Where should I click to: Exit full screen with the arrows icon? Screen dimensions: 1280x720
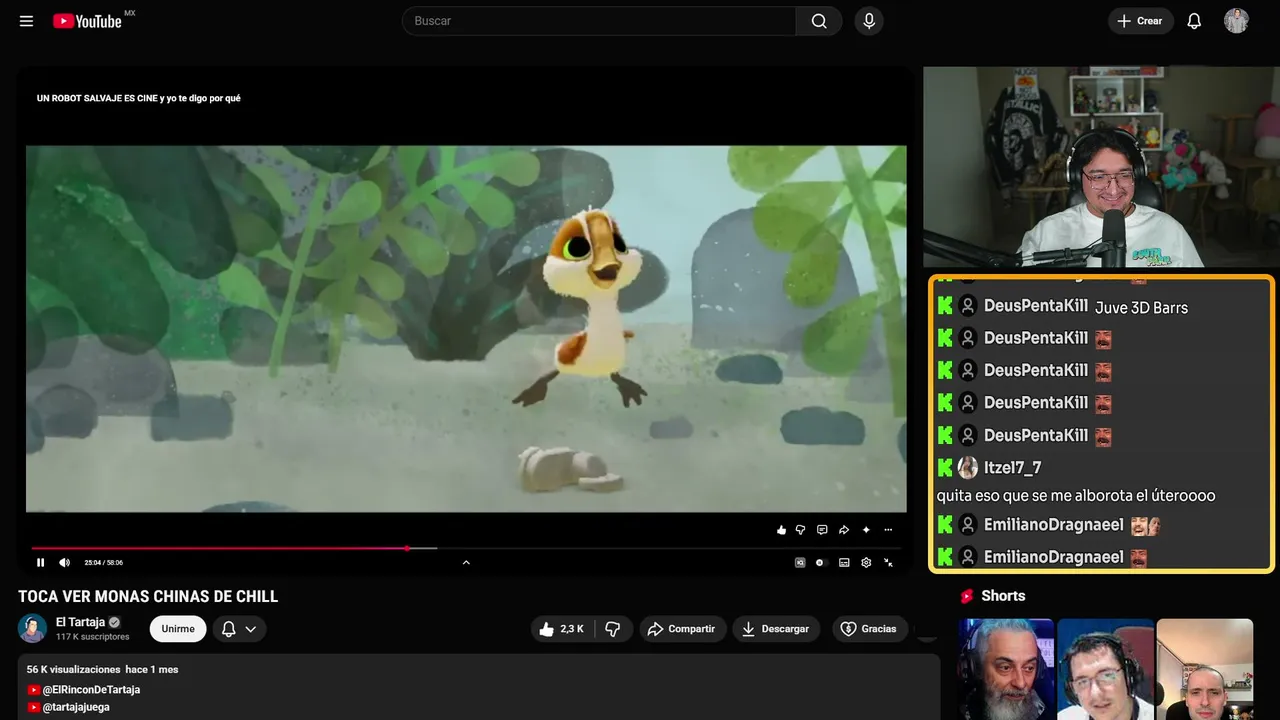click(x=889, y=562)
